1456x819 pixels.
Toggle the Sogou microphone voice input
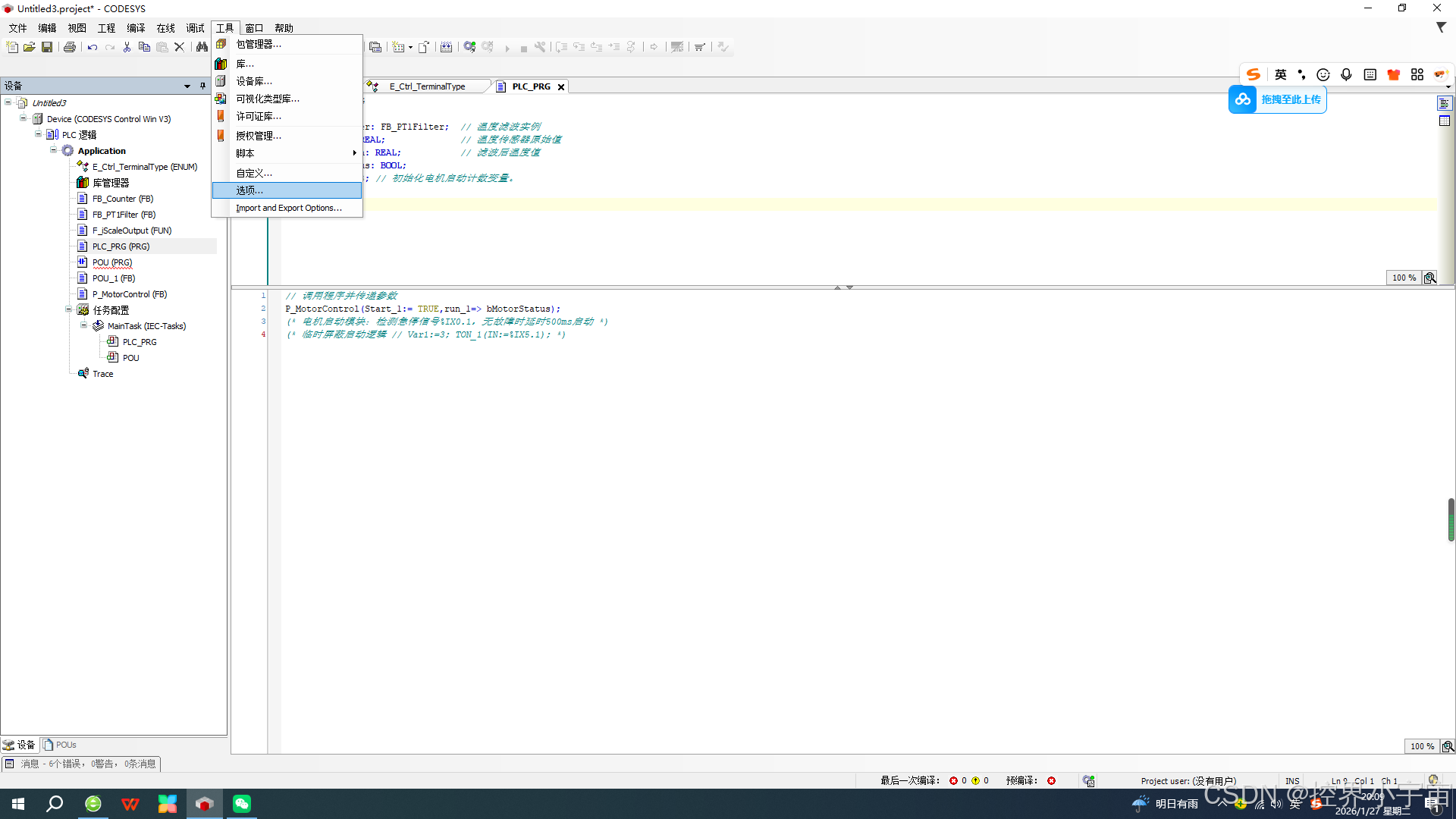[x=1346, y=74]
